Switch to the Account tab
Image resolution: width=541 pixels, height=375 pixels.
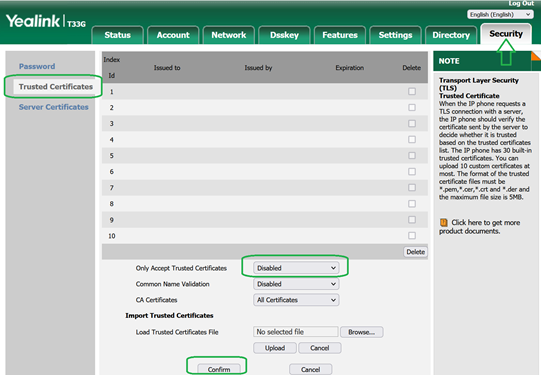point(173,35)
